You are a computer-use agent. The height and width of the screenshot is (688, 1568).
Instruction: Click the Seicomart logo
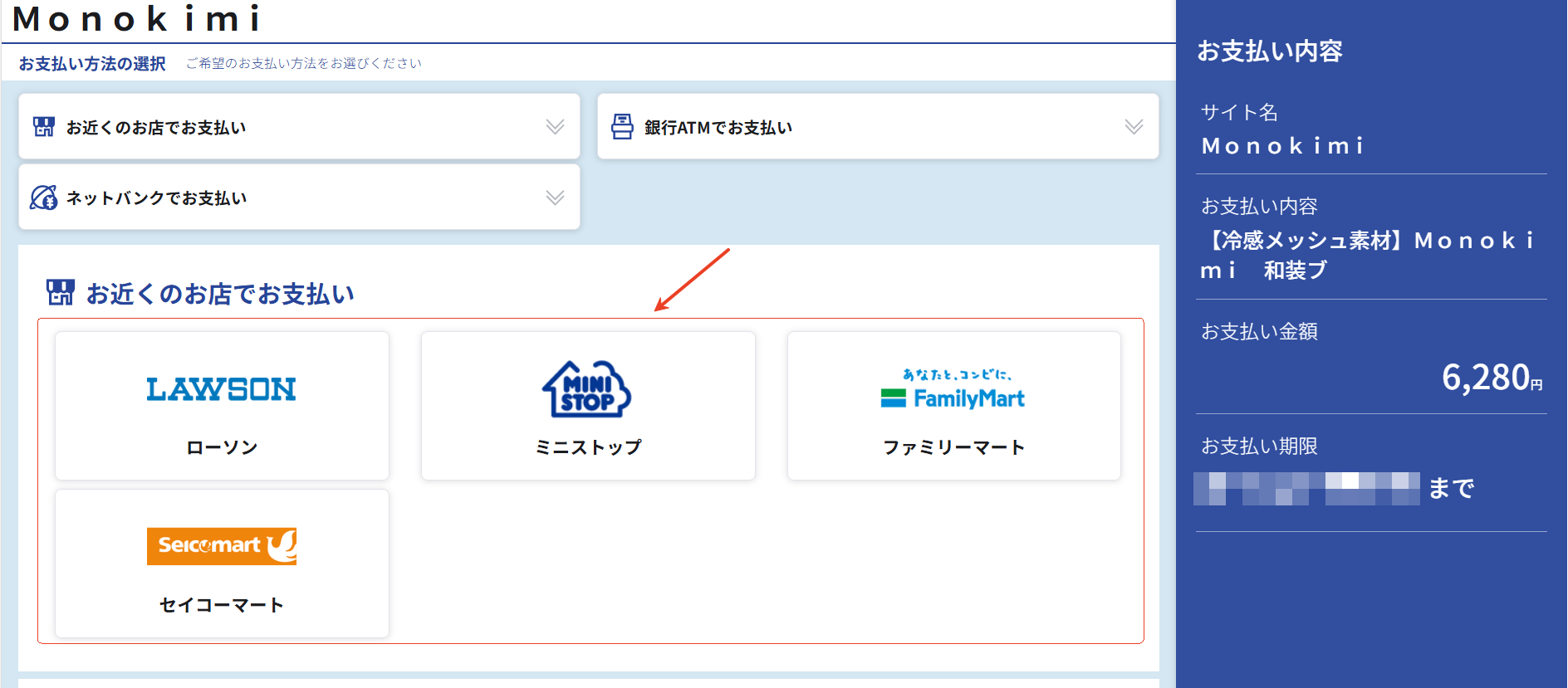(x=222, y=546)
